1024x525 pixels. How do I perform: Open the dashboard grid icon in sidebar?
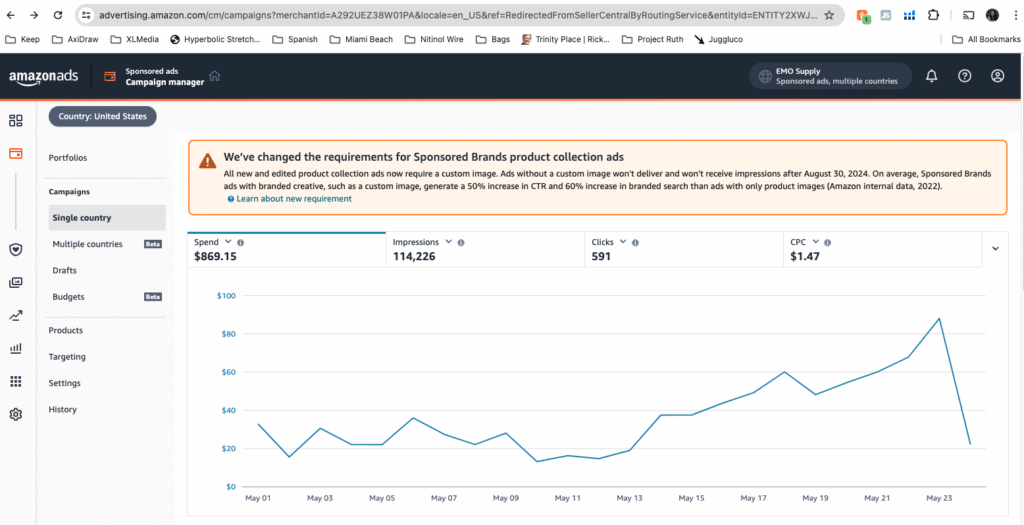point(16,121)
